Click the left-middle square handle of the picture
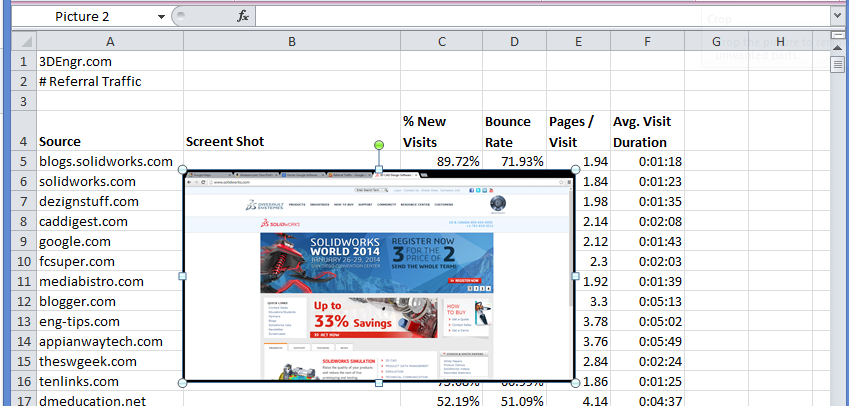 point(183,276)
